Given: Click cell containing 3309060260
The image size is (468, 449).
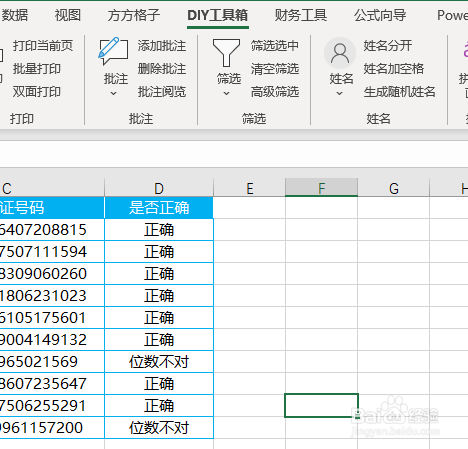Looking at the screenshot, I should click(52, 274).
